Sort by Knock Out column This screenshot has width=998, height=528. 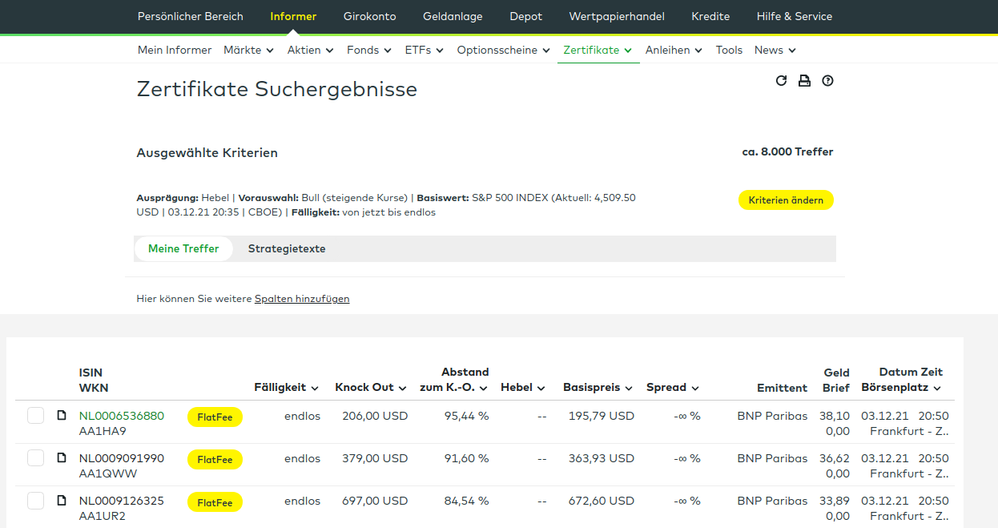(x=370, y=388)
